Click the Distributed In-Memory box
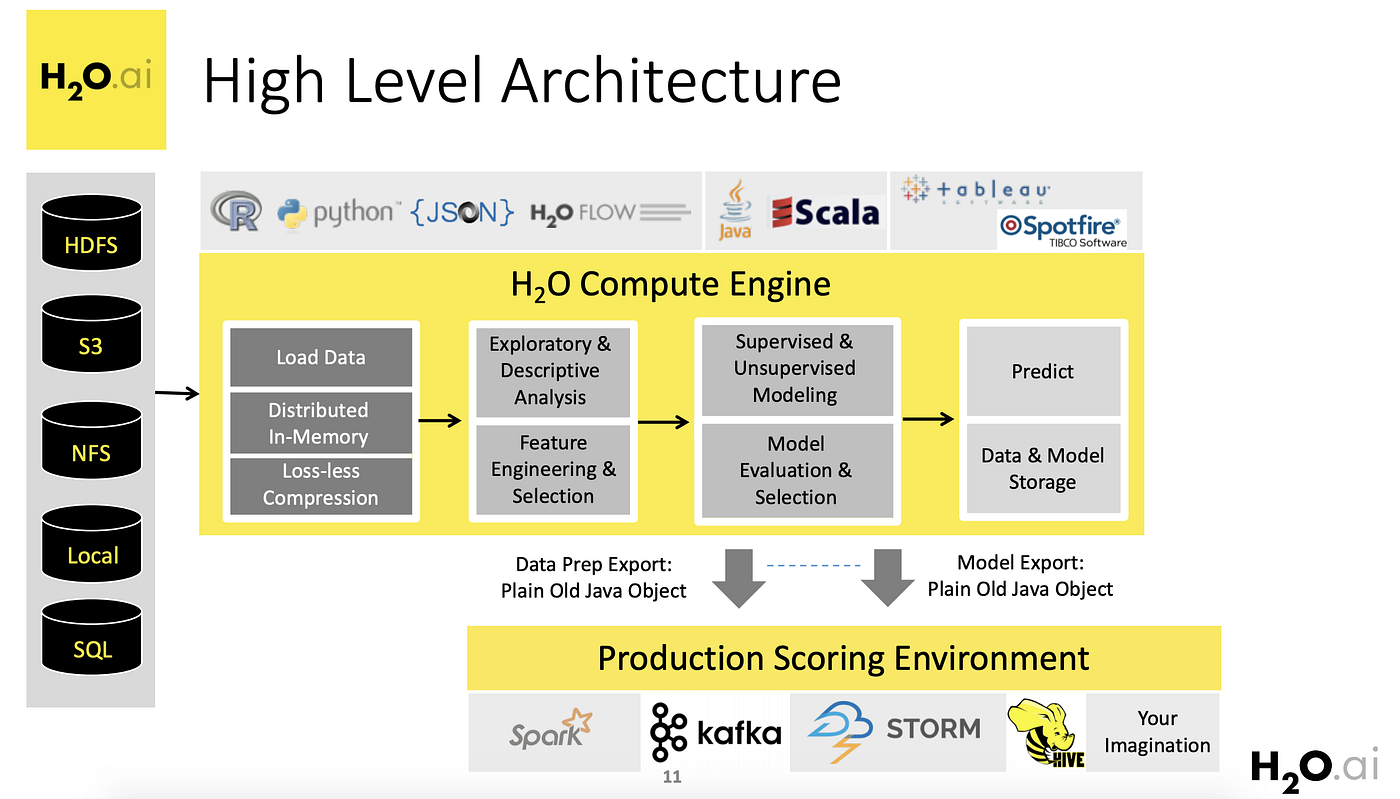Screen dimensions: 1400x799 (321, 423)
